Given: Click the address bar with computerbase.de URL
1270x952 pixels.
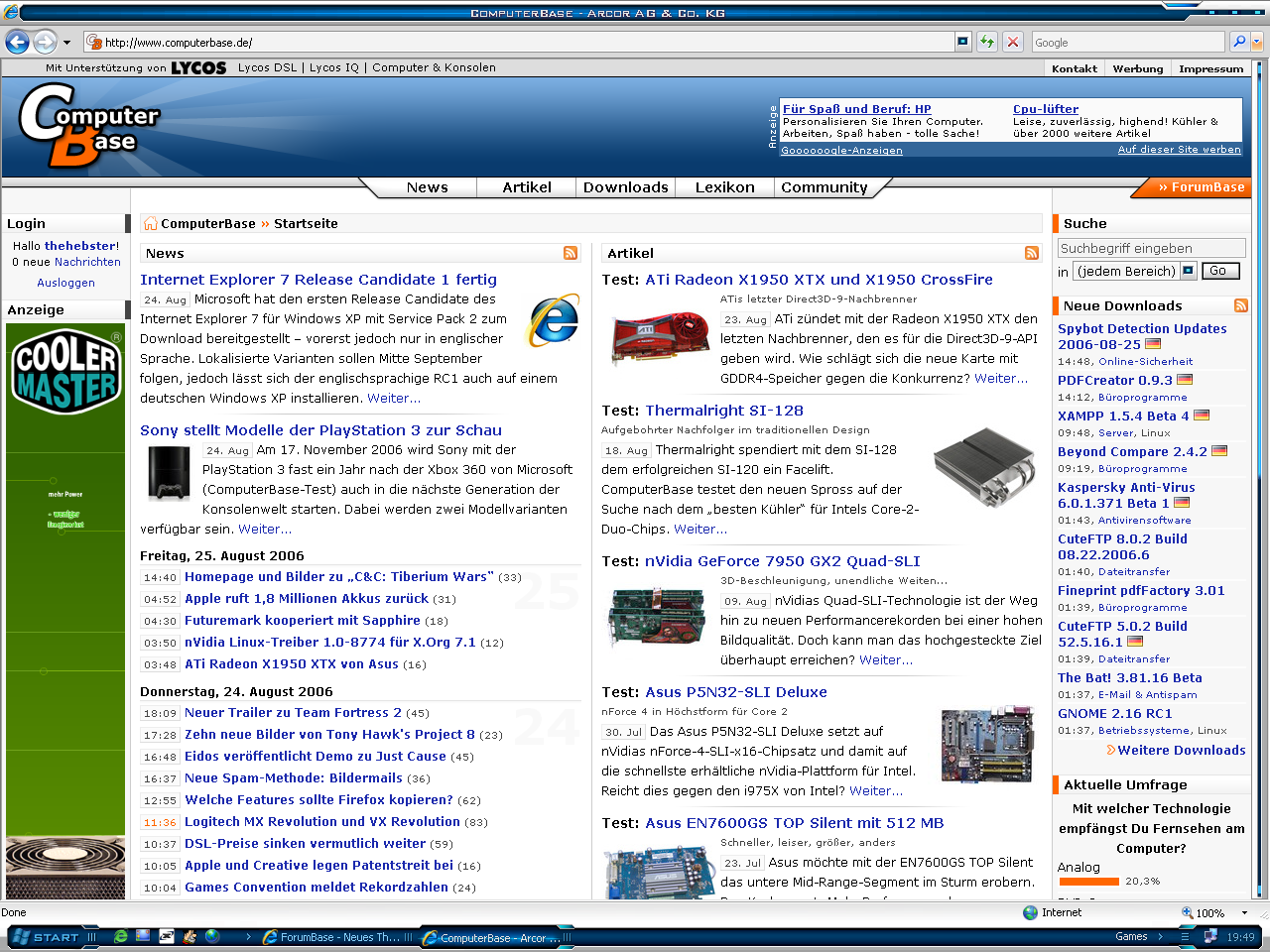Looking at the screenshot, I should 519,42.
